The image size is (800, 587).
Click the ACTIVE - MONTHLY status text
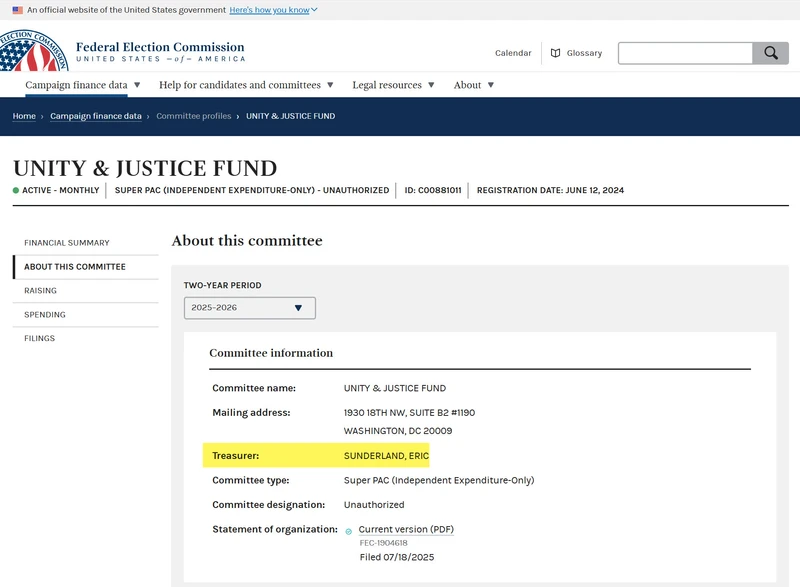61,190
